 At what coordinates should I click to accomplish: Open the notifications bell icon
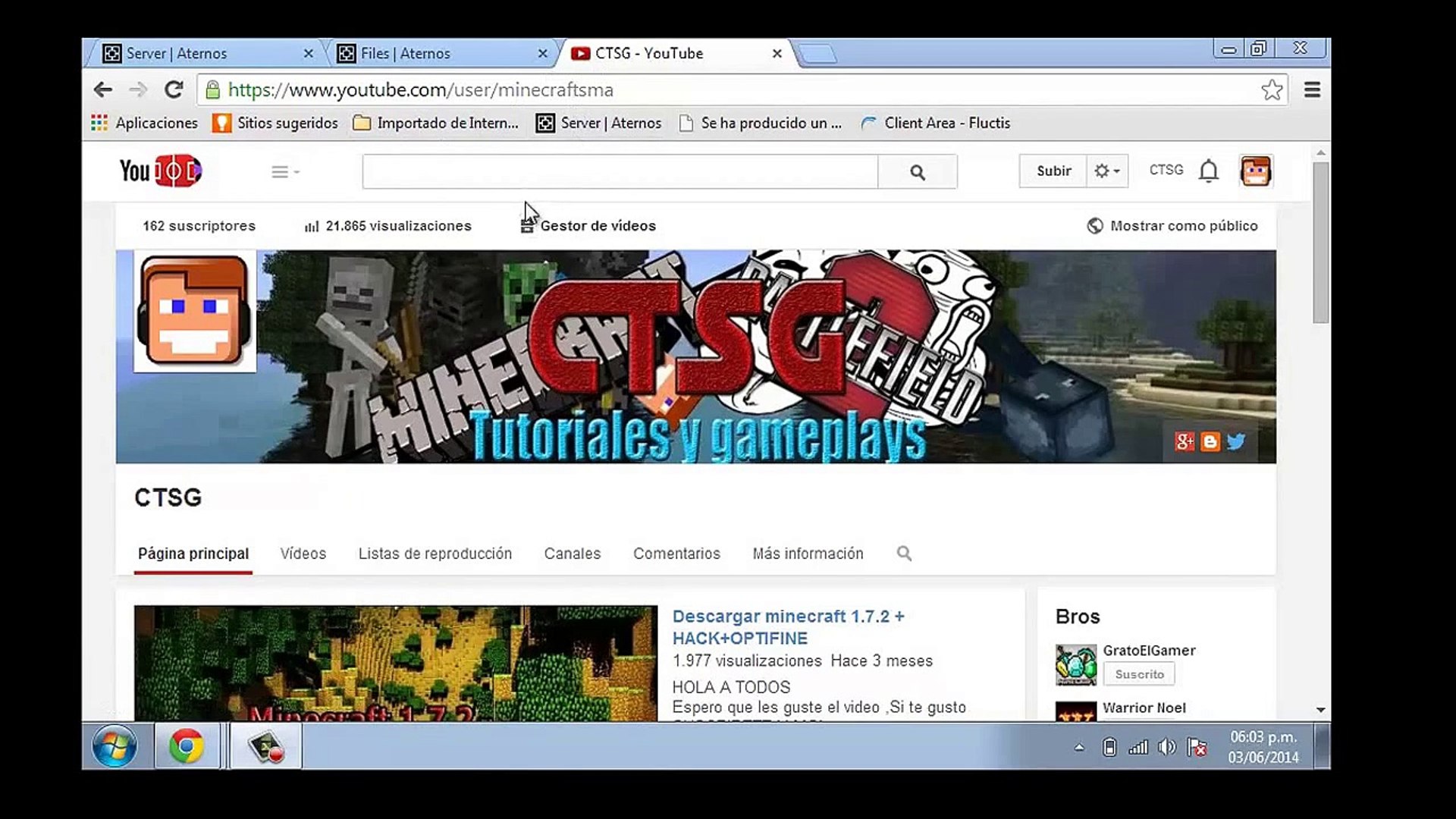(x=1208, y=171)
